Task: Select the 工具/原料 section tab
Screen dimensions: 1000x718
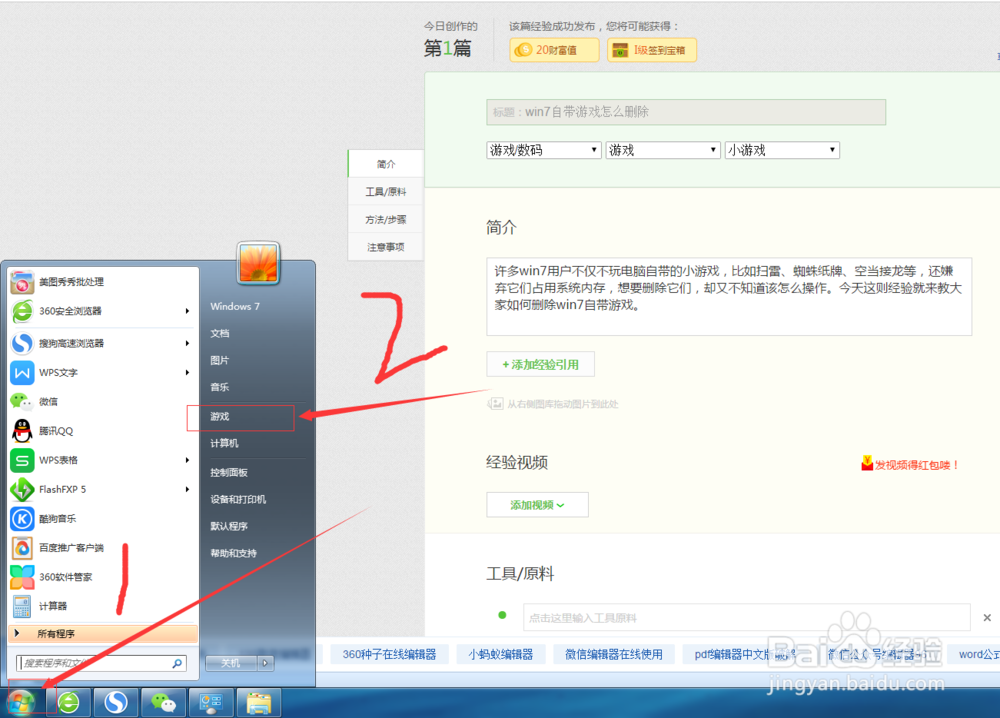Action: click(x=384, y=191)
